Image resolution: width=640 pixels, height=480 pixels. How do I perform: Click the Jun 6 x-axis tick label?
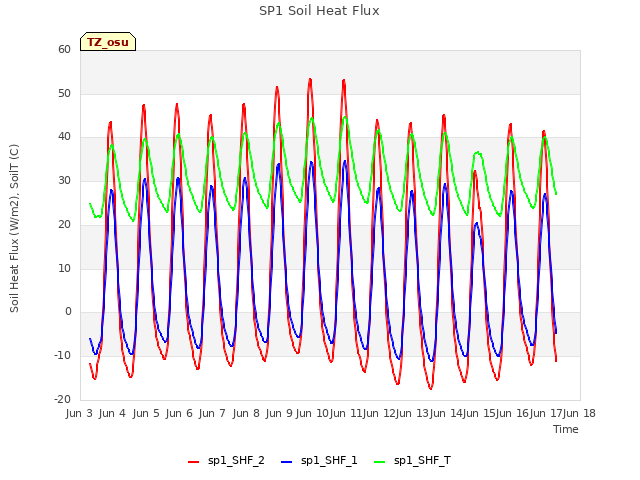(179, 413)
